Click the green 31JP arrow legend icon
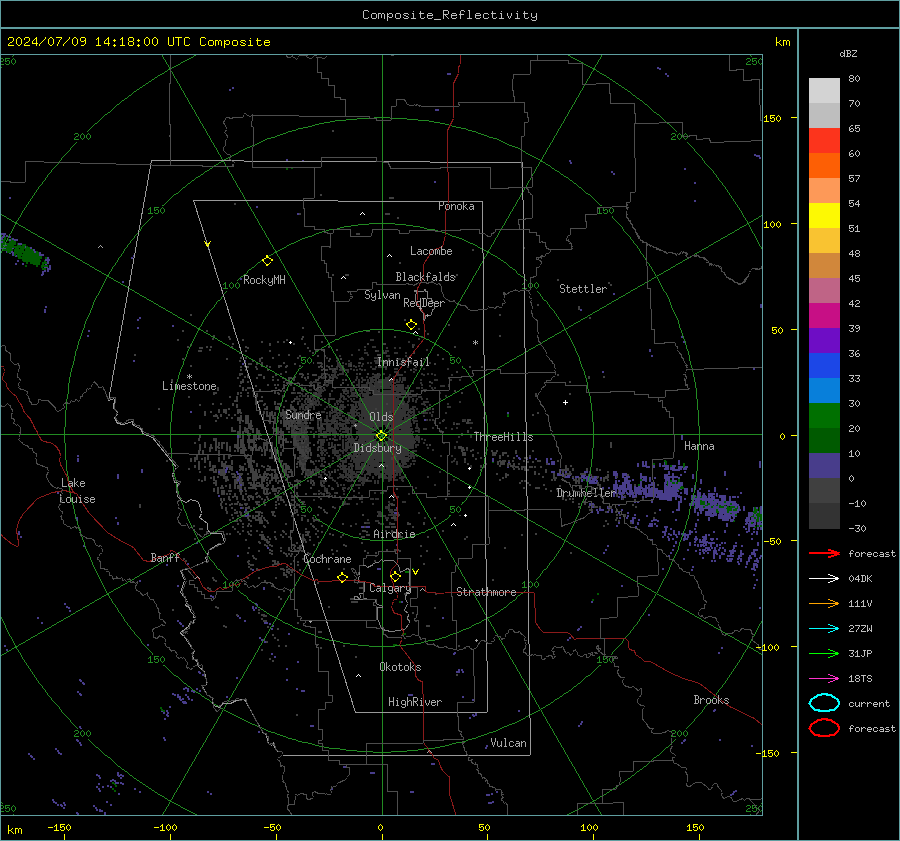Viewport: 900px width, 841px height. 824,653
